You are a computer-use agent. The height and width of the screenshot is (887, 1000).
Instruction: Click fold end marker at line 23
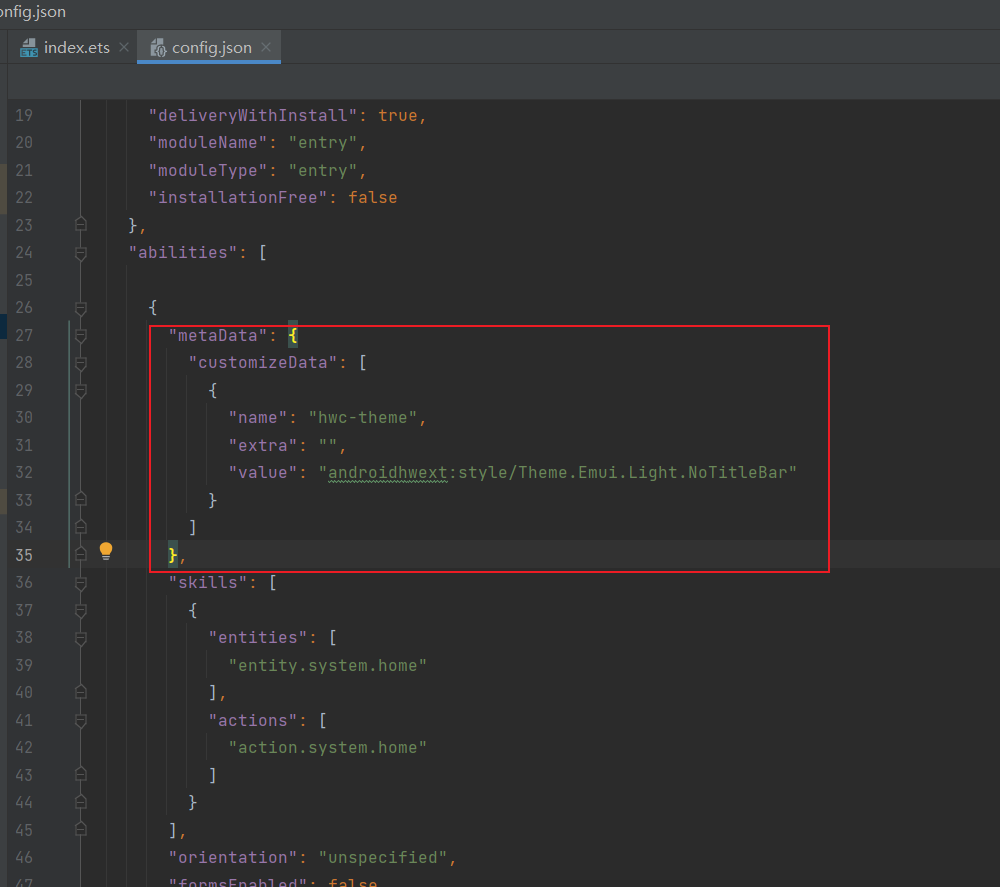pyautogui.click(x=81, y=225)
